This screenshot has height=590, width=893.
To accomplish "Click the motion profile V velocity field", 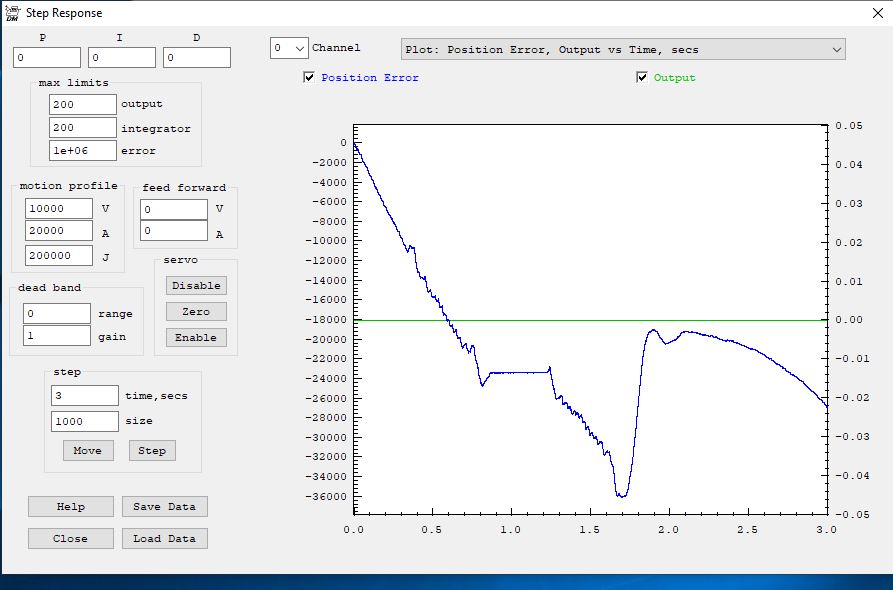I will (59, 209).
